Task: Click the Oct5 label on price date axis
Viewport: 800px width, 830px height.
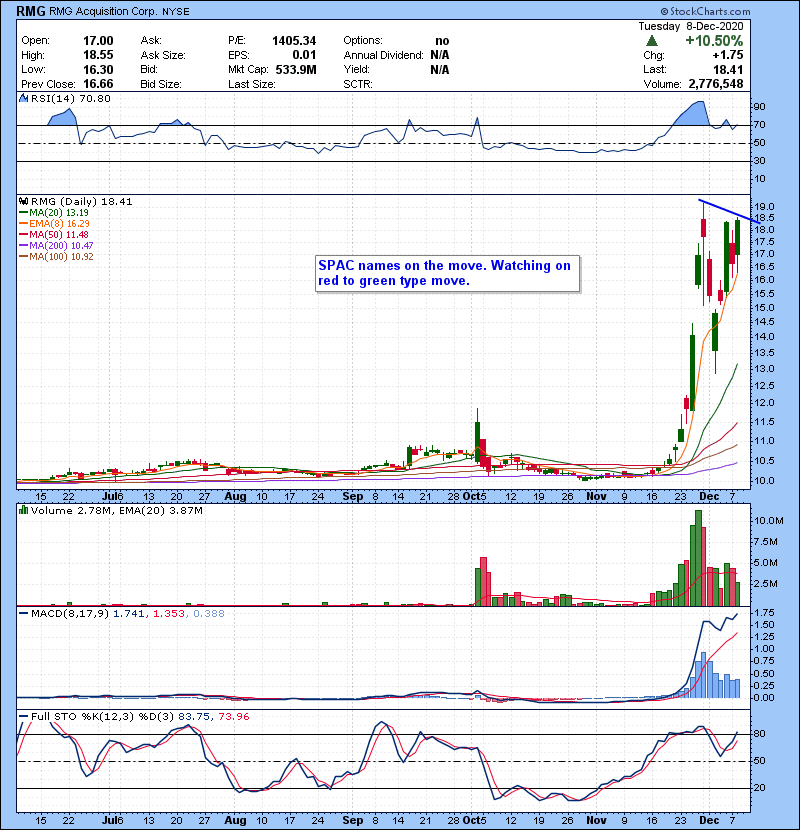Action: click(x=474, y=497)
